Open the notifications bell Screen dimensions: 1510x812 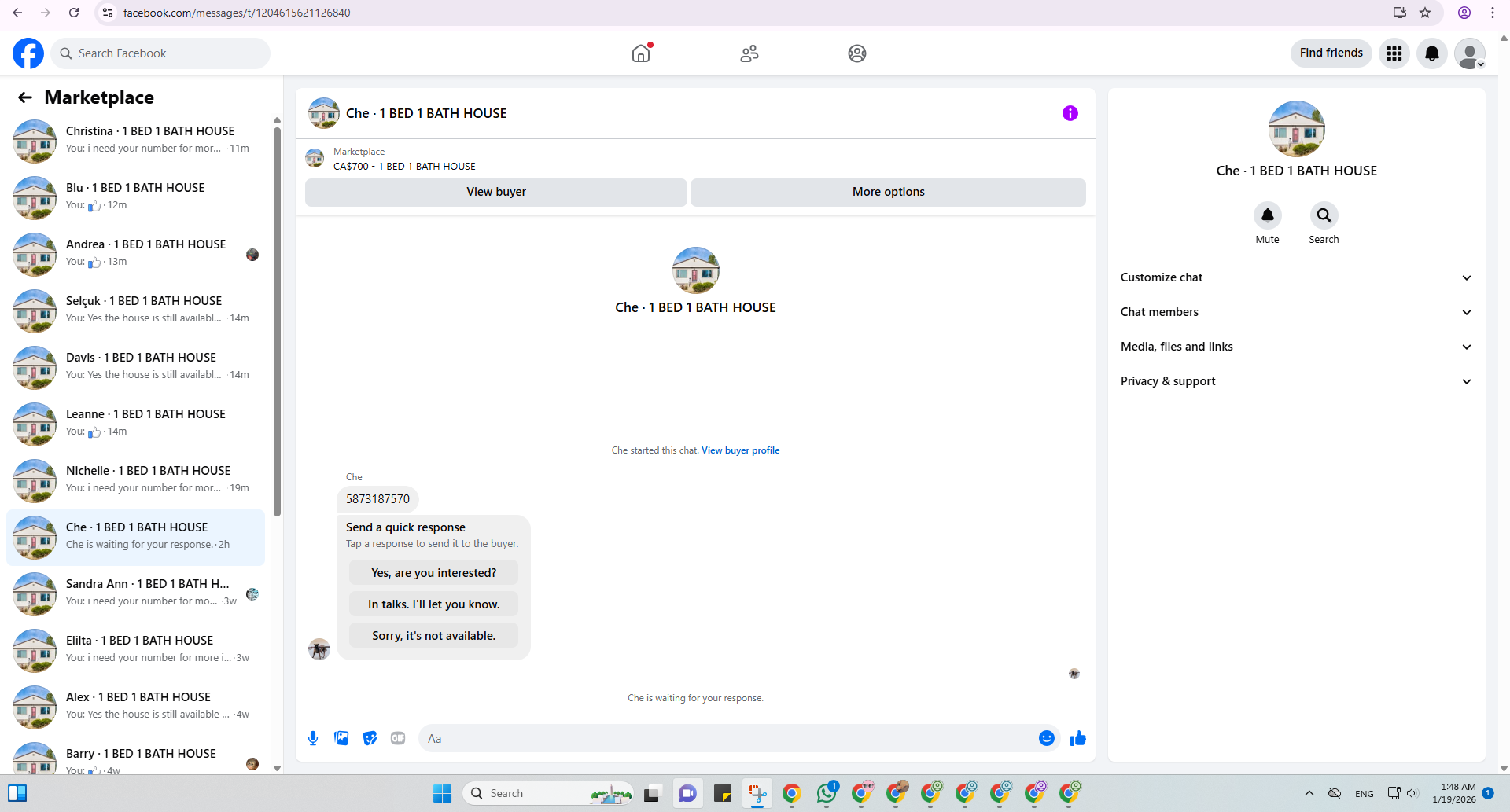click(1432, 53)
